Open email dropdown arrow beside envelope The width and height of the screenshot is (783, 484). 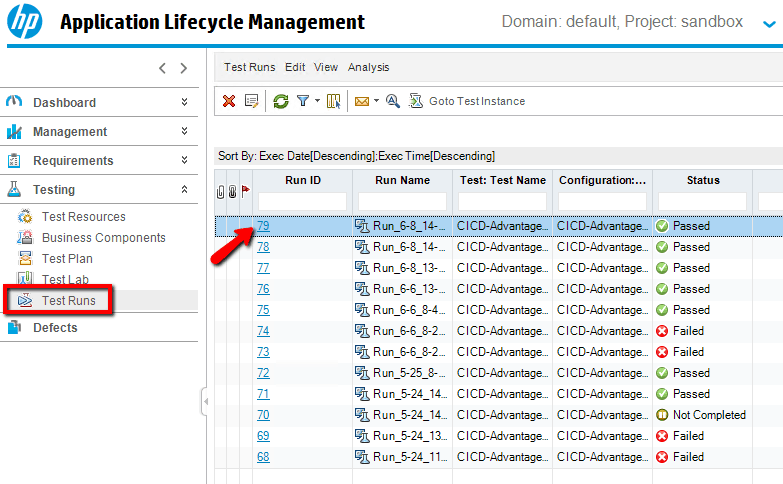click(x=377, y=101)
